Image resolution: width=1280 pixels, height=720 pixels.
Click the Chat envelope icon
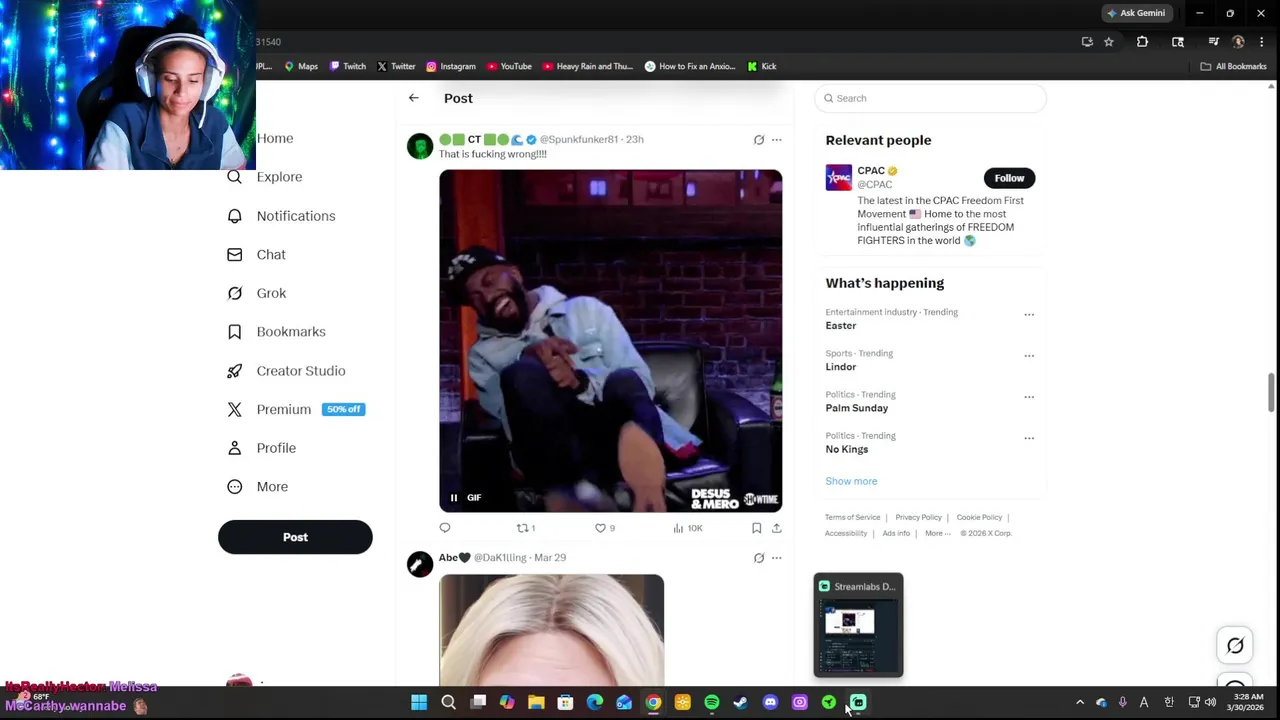(x=234, y=255)
